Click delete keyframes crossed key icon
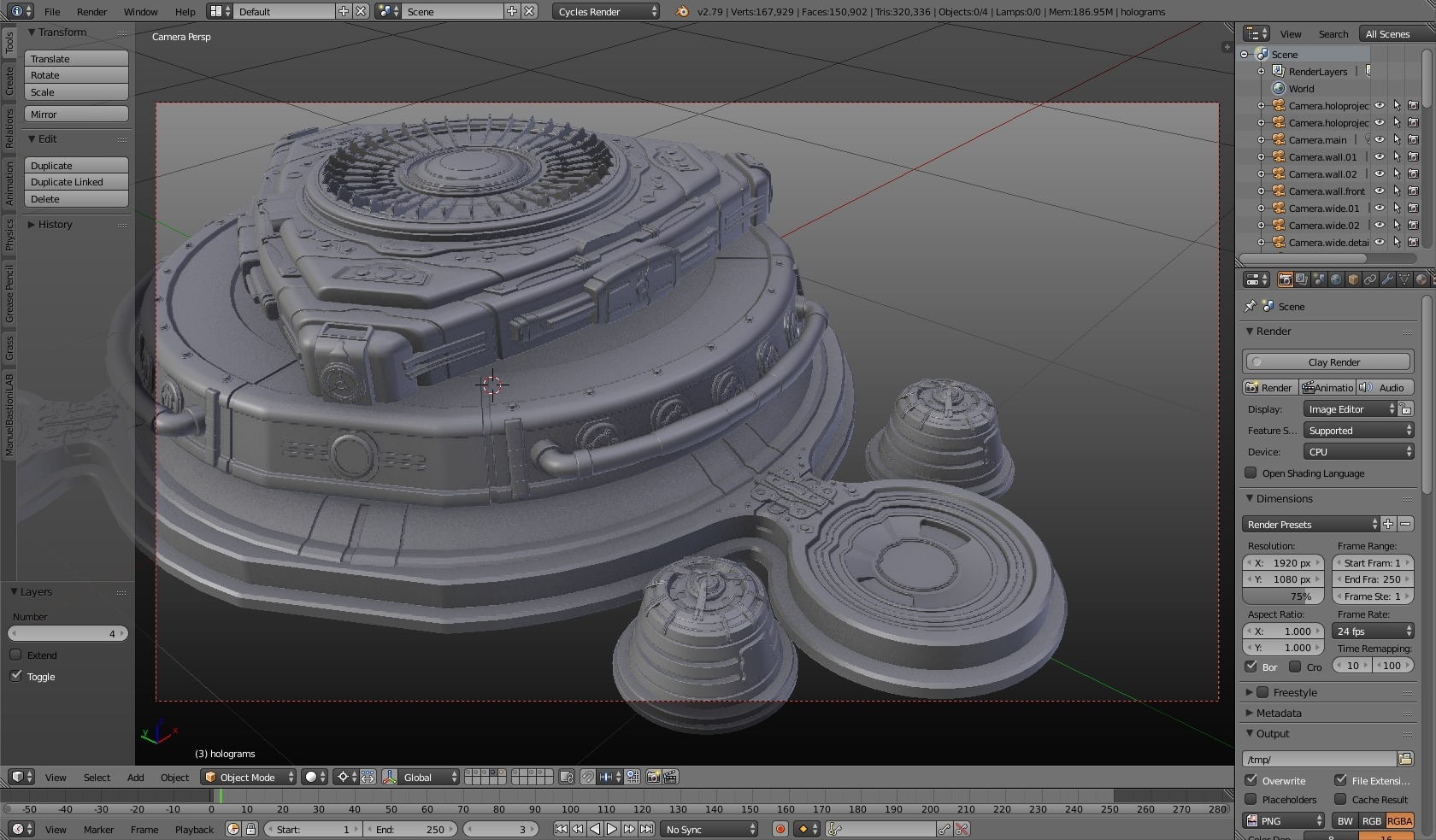Image resolution: width=1436 pixels, height=840 pixels. pos(962,829)
